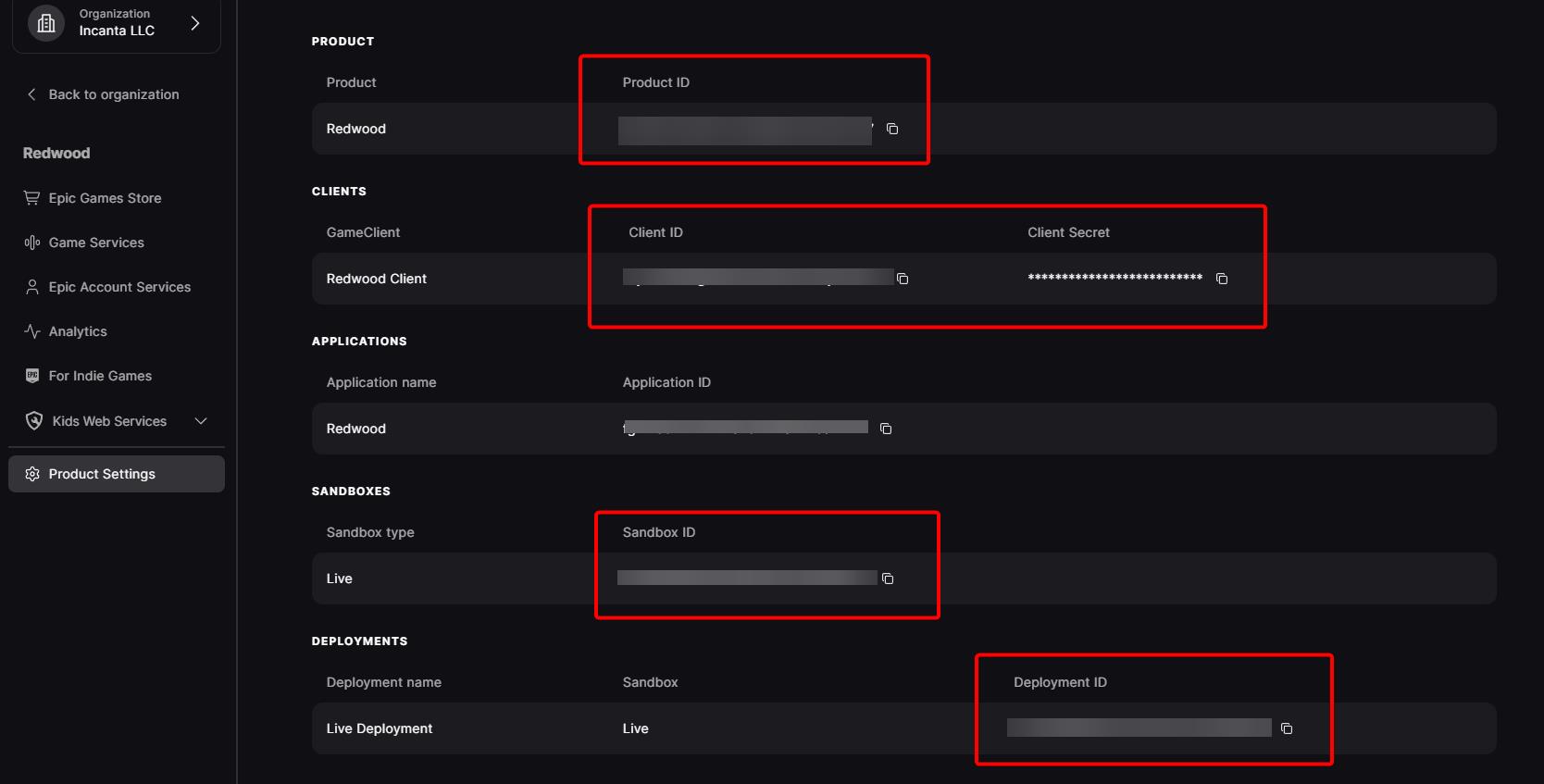Click the Product Settings gear icon
Image resolution: width=1544 pixels, height=784 pixels.
(x=31, y=473)
